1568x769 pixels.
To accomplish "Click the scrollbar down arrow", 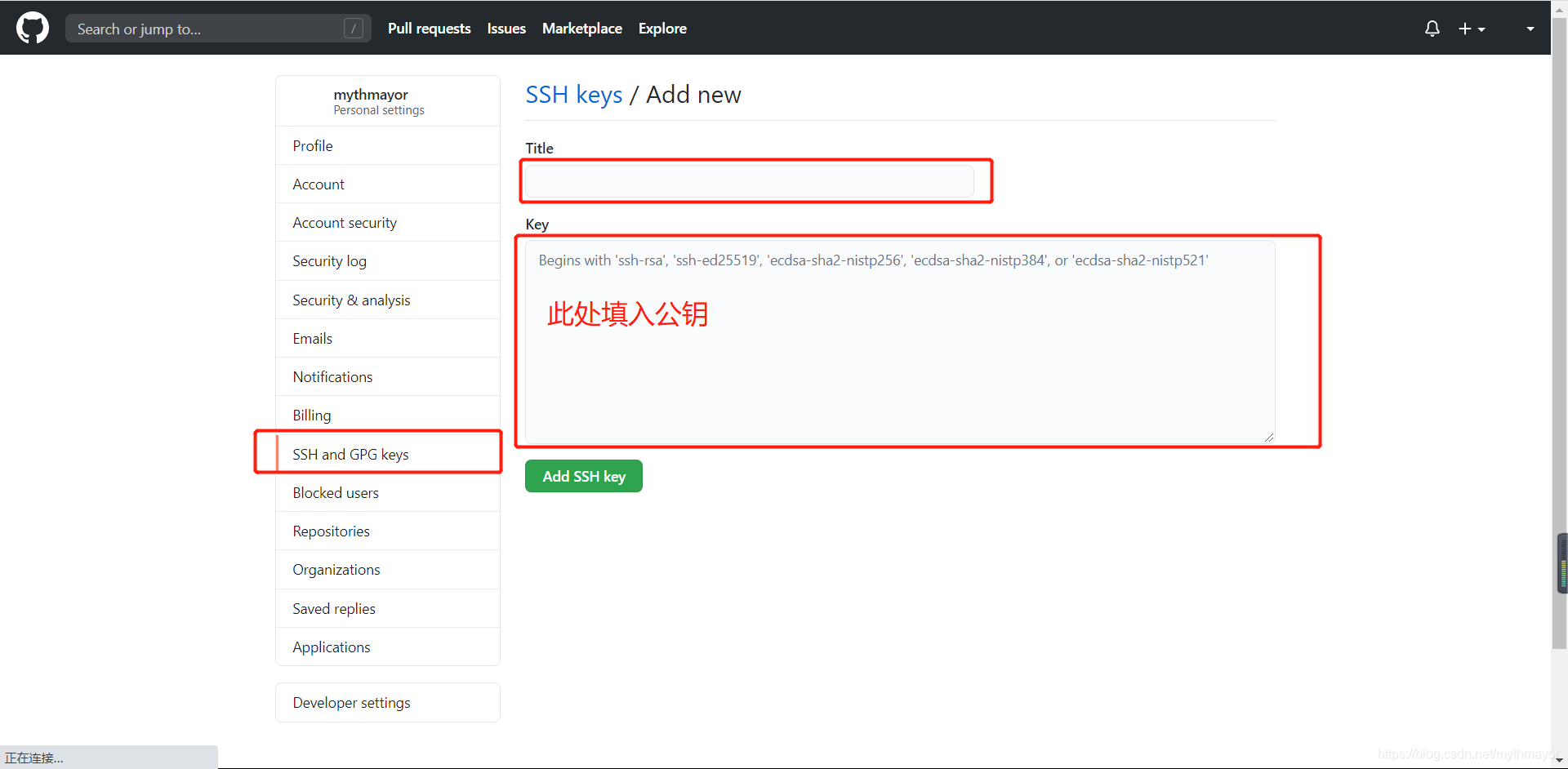I will pyautogui.click(x=1559, y=760).
